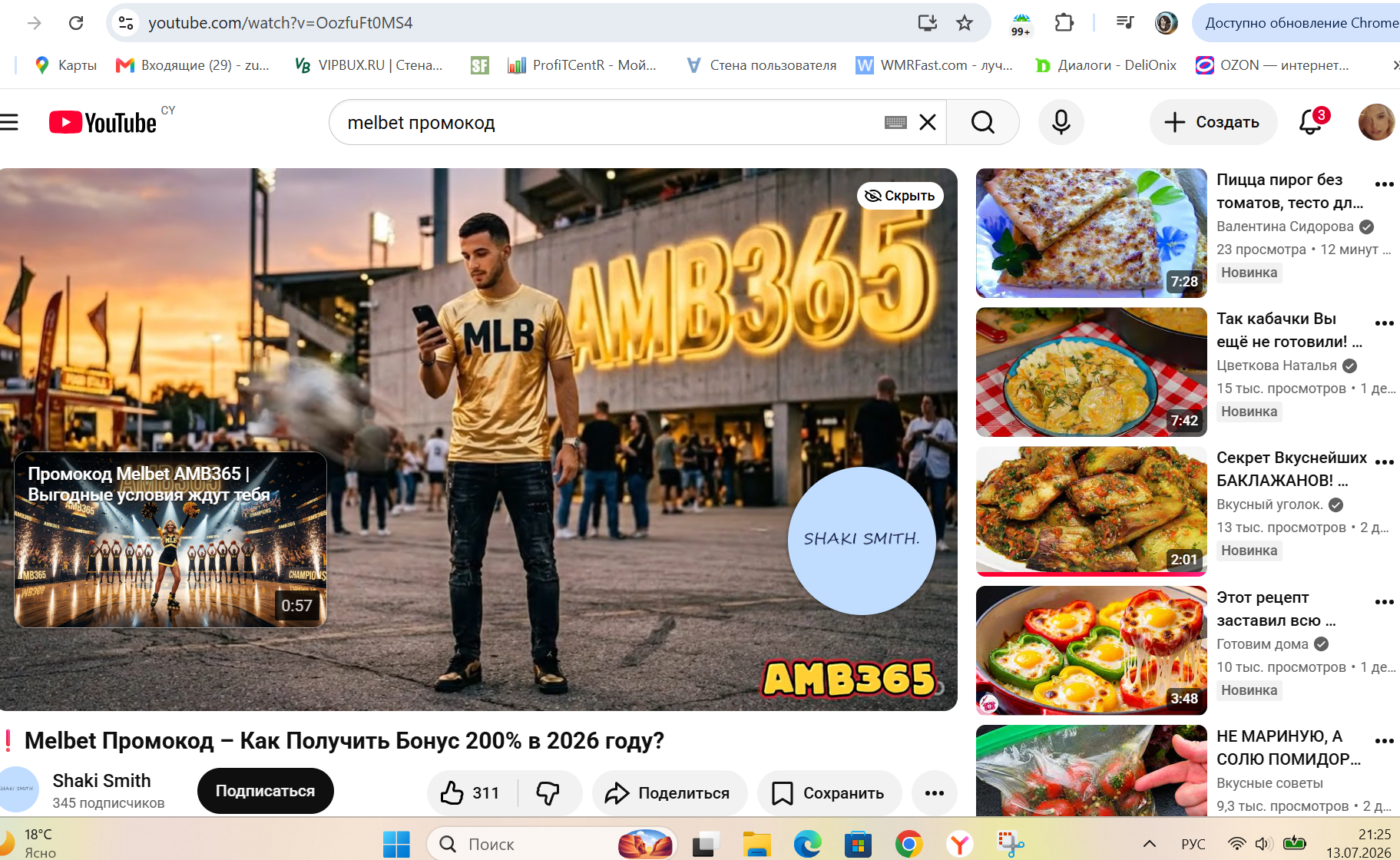This screenshot has height=860, width=1400.
Task: Show hidden tray icons chevron
Action: click(x=1150, y=844)
